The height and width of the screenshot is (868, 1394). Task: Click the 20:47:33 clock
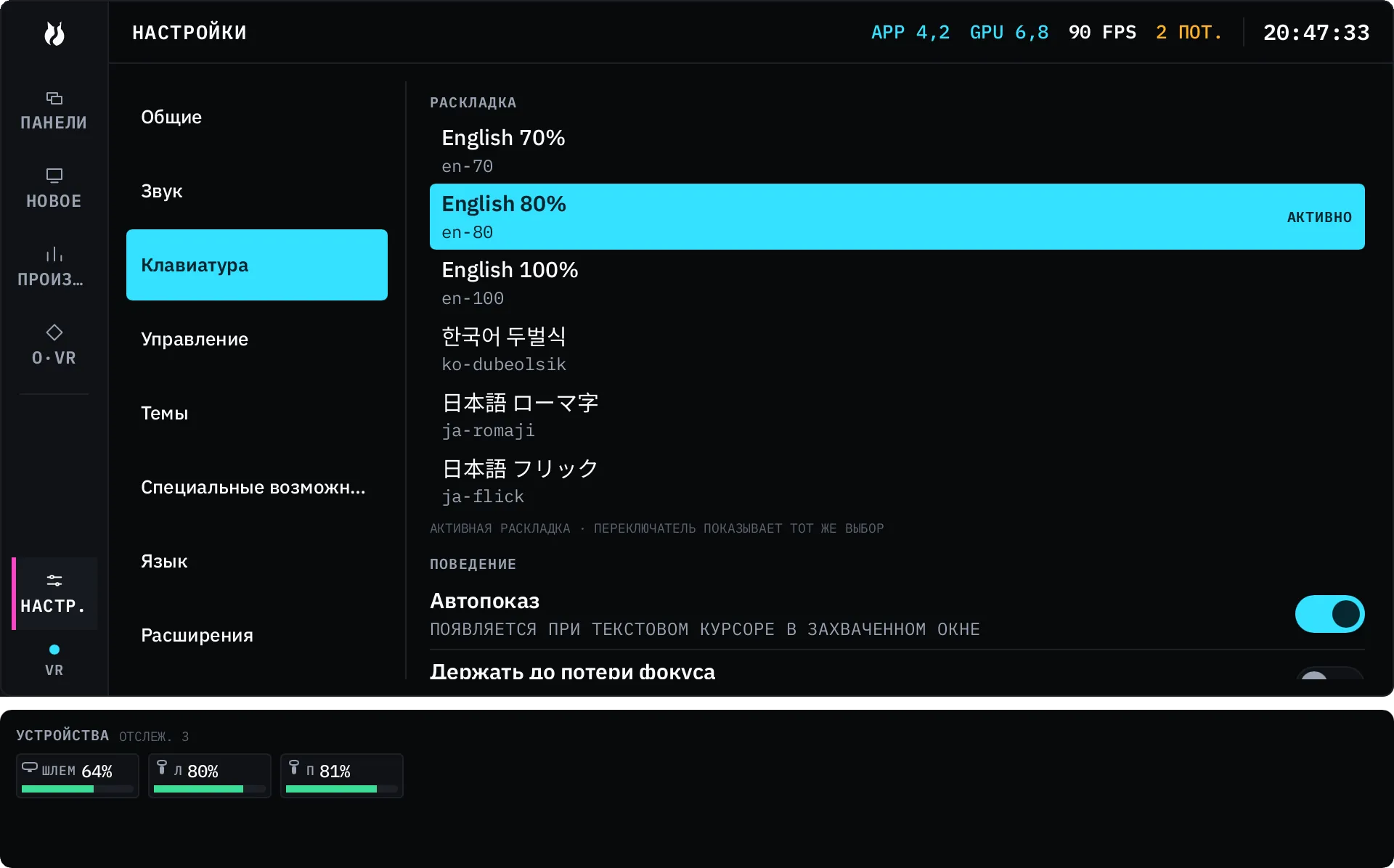coord(1316,33)
